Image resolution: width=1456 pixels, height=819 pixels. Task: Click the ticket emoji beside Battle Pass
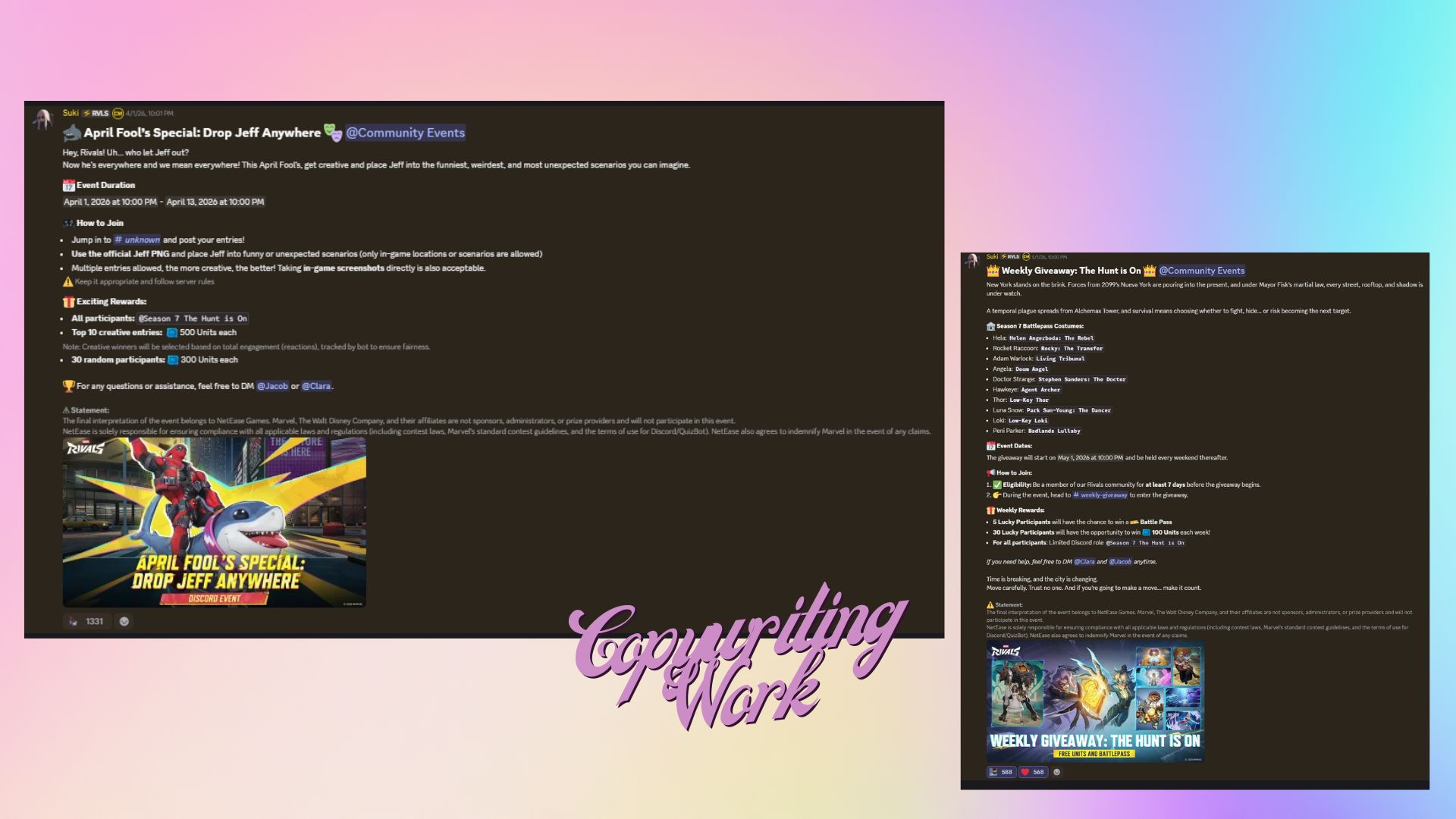[x=1134, y=522]
